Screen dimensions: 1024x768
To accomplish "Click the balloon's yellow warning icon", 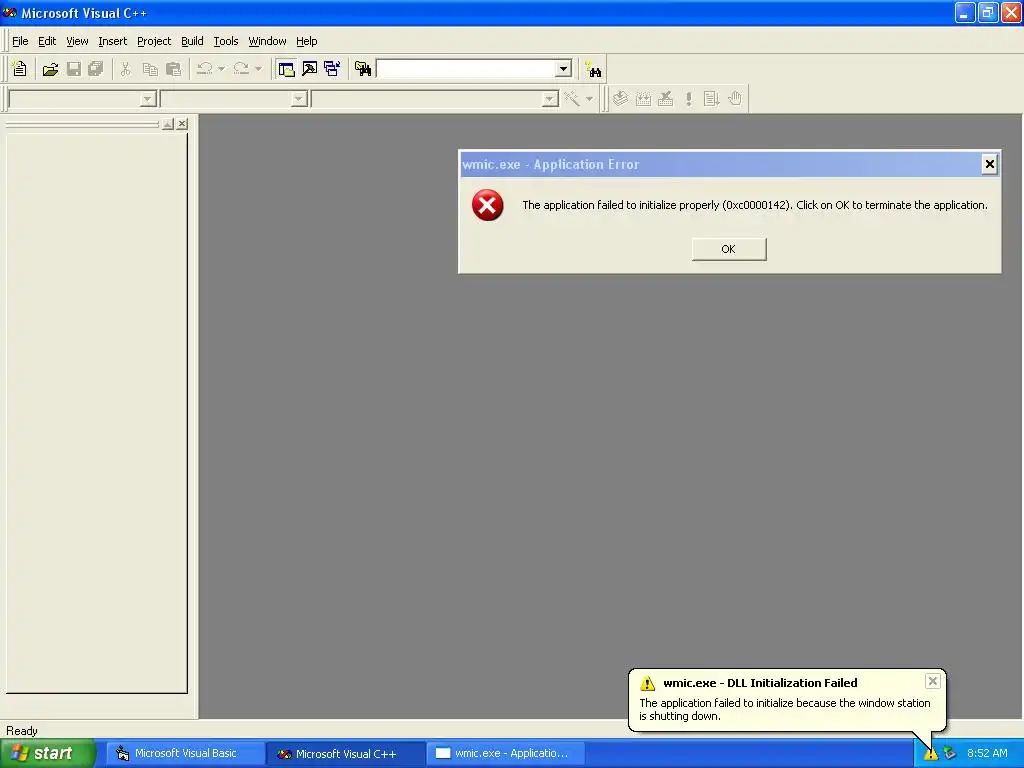I will point(647,683).
